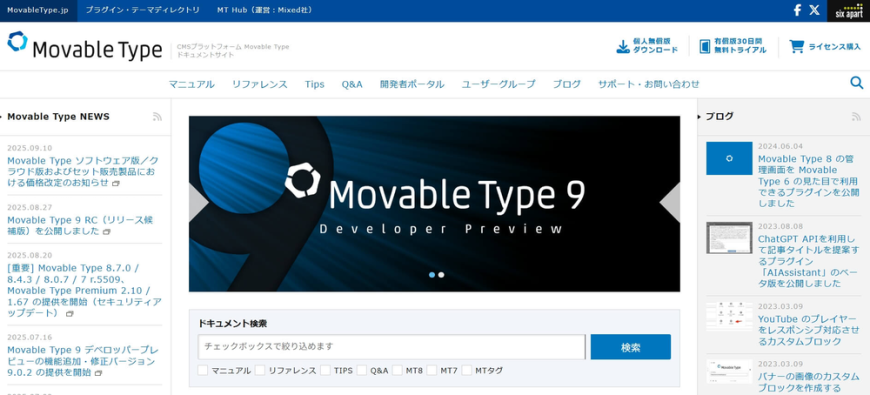Open thumbnail for 2023.08.08 ChatGPT post
The image size is (870, 395).
click(729, 237)
